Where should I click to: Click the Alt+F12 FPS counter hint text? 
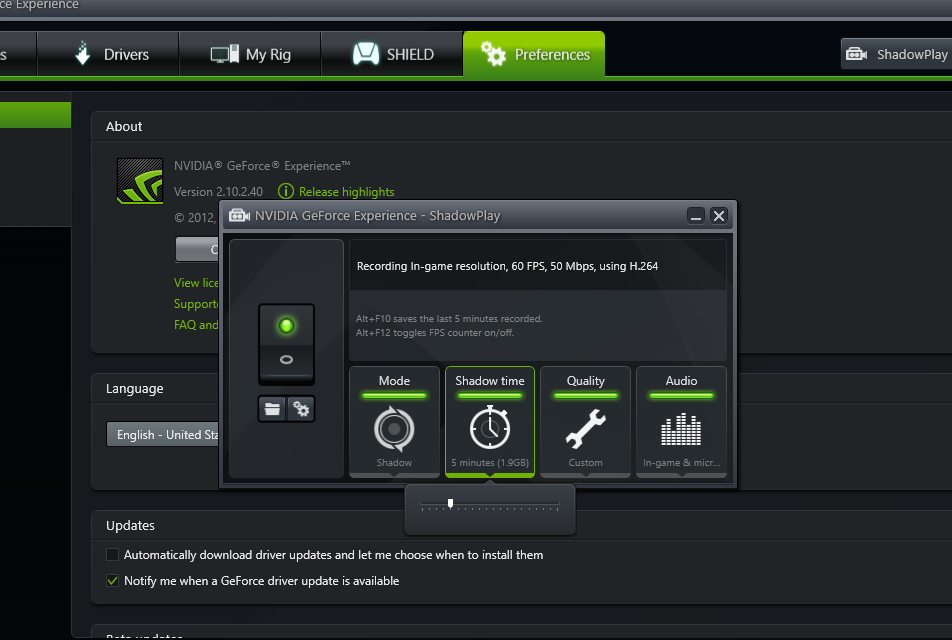point(435,333)
